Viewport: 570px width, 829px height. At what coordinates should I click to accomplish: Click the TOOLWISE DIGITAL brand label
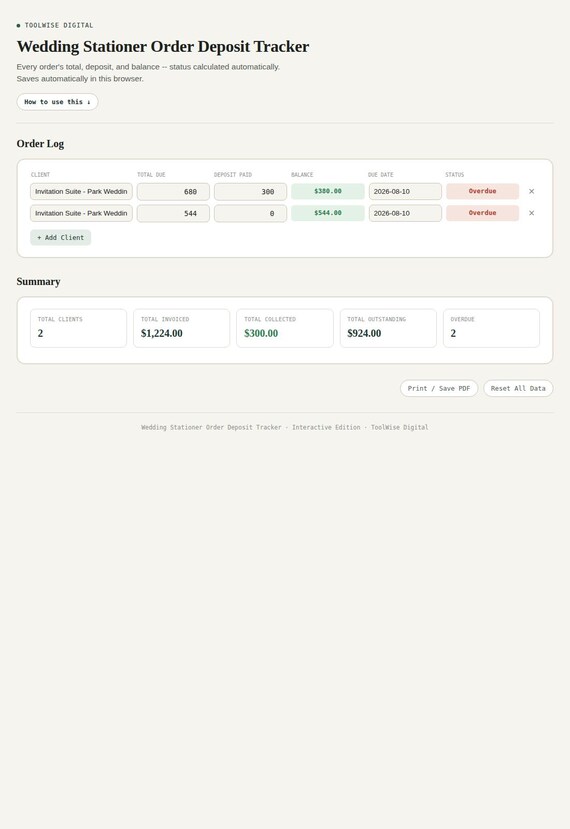[x=59, y=25]
